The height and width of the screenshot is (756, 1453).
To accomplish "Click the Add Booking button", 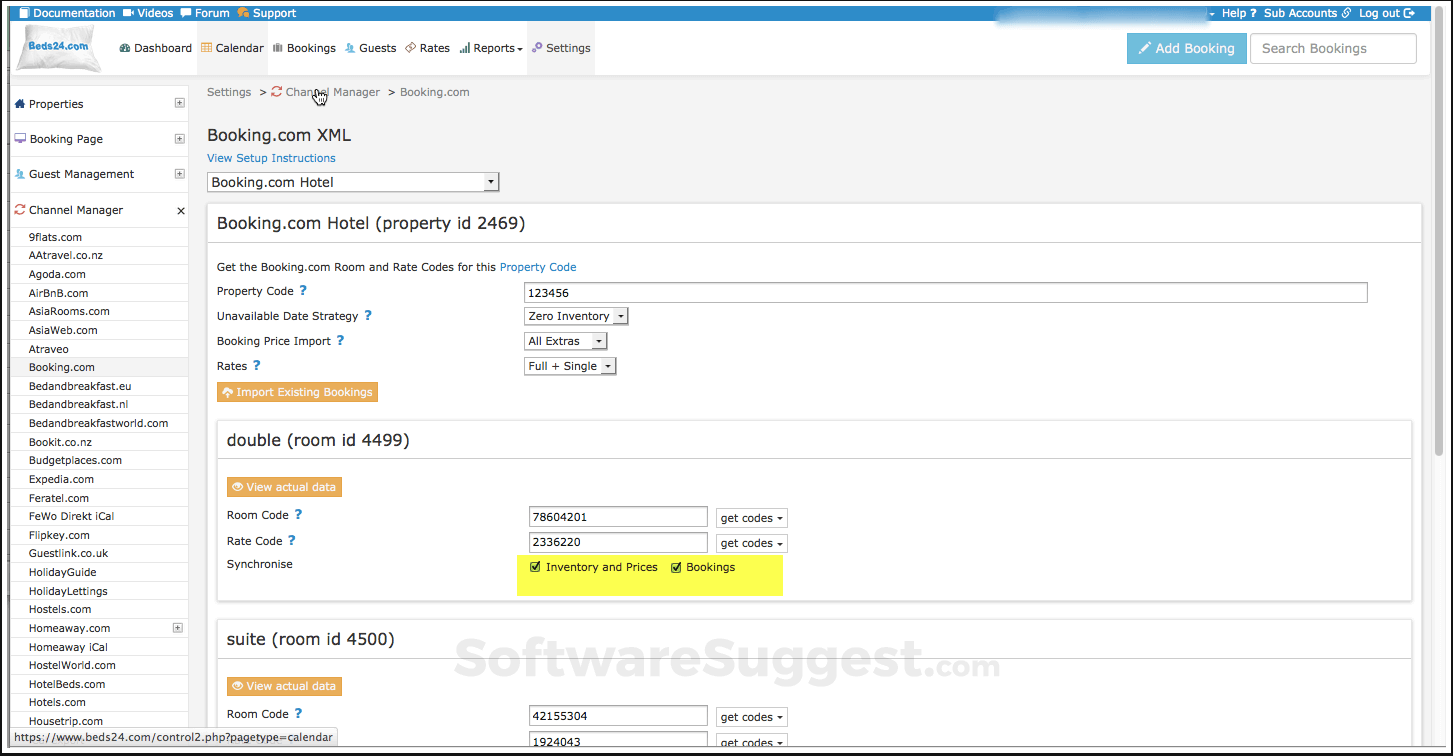I will tap(1187, 48).
